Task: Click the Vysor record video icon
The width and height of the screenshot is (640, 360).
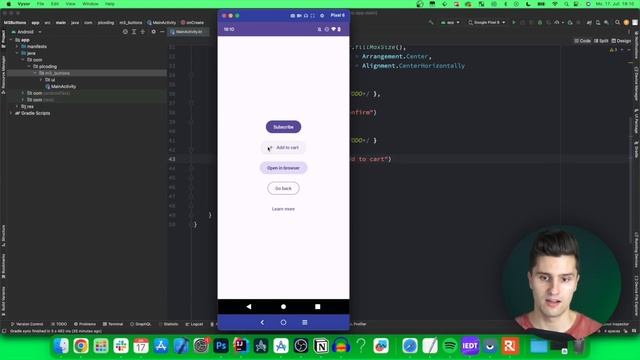Action: tap(299, 16)
